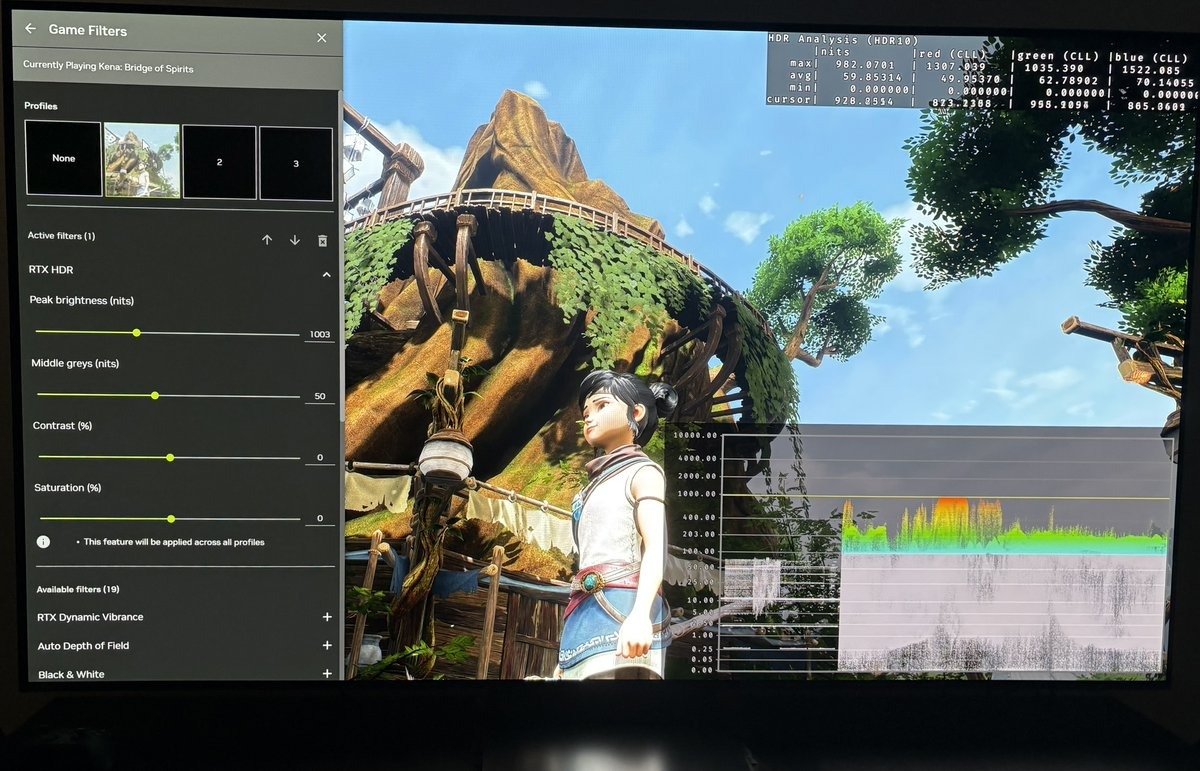Delete the active filter with trash icon
Image resolution: width=1200 pixels, height=771 pixels.
[x=322, y=240]
